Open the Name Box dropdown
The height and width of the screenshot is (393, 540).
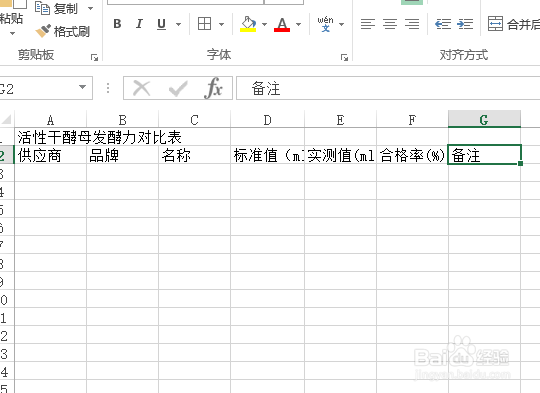(x=82, y=87)
